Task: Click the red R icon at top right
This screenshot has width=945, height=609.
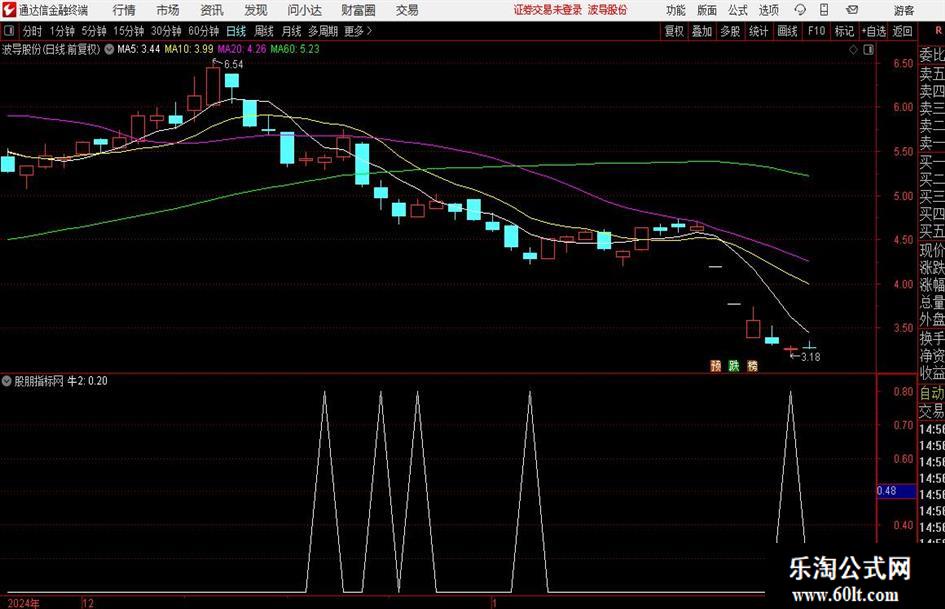Action: tap(939, 31)
